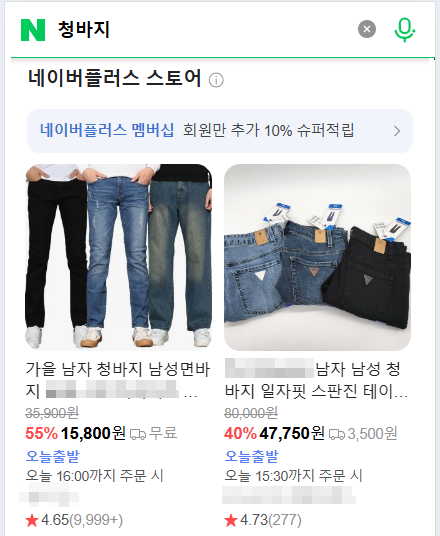Click the 3,500원 shipping truck icon
440x536 pixels.
[337, 434]
